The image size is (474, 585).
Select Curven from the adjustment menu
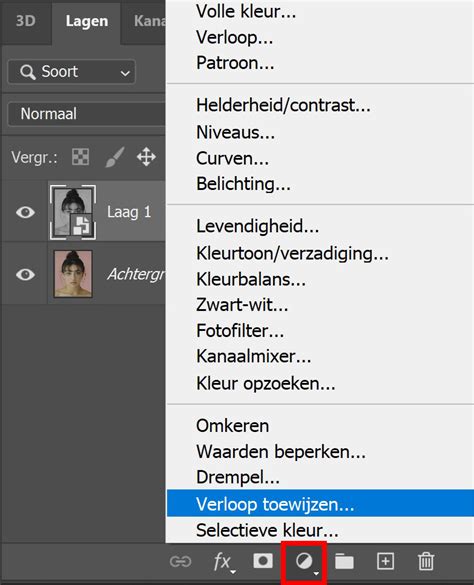point(232,159)
